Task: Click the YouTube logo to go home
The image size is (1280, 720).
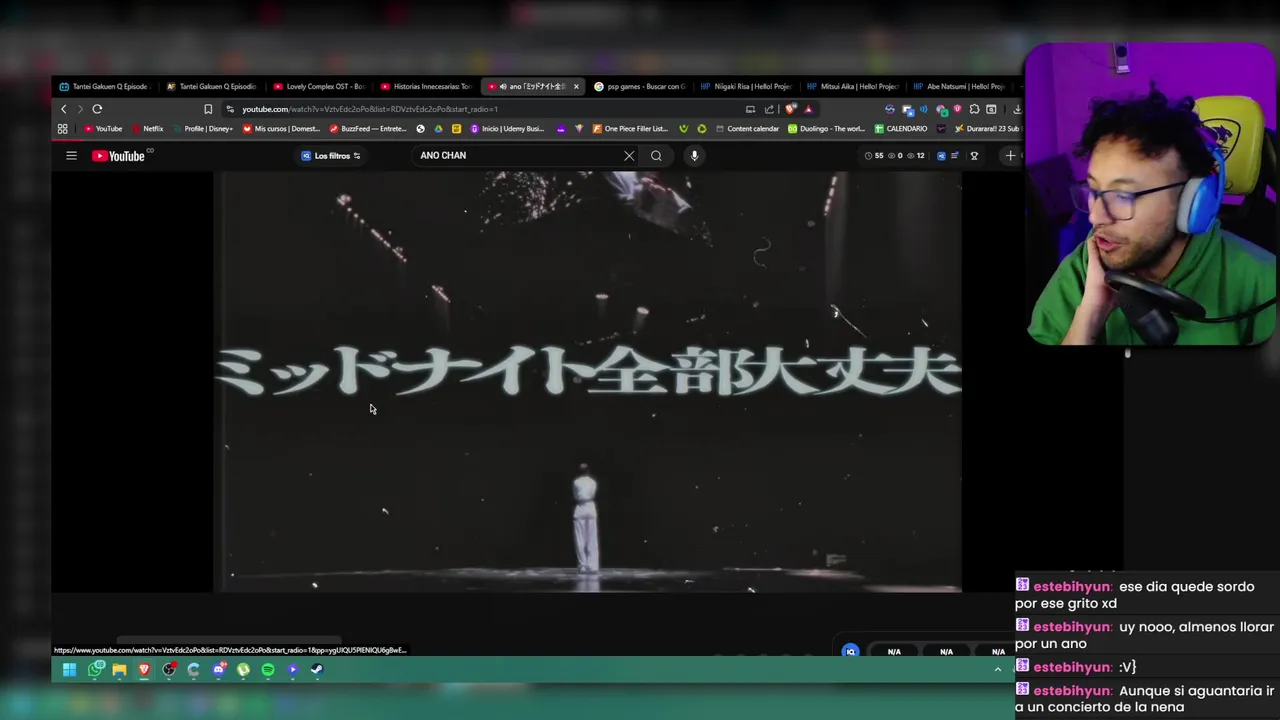Action: [x=120, y=156]
